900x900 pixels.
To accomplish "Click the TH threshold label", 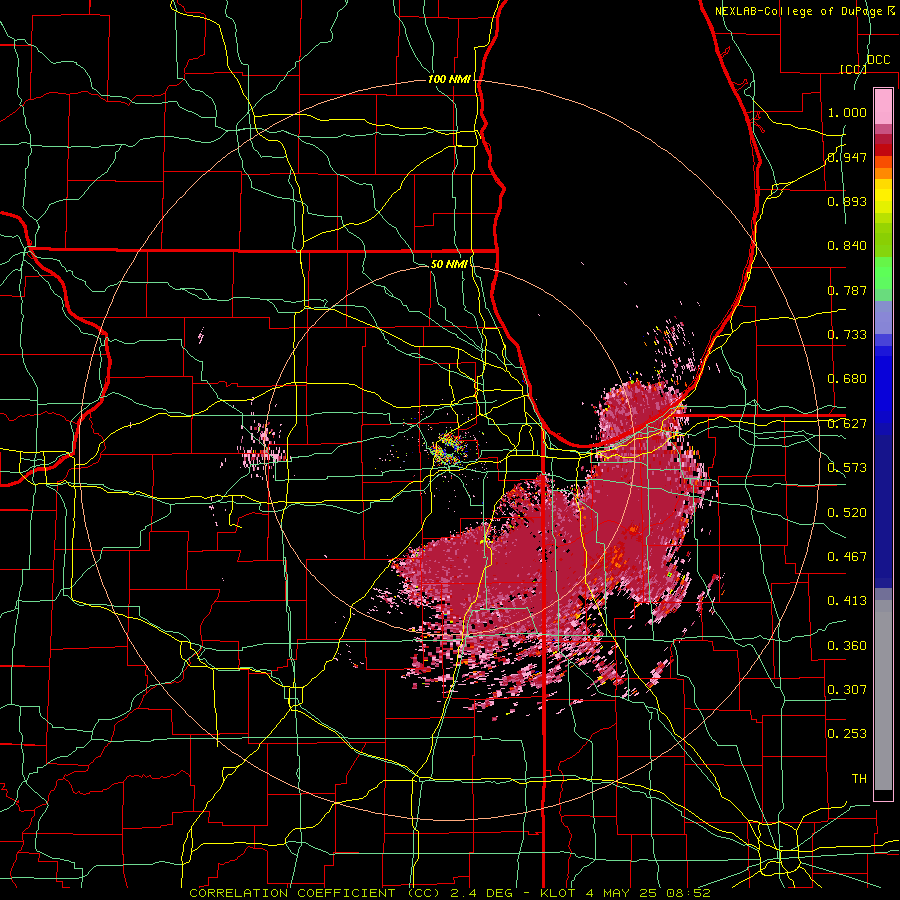I will point(859,779).
